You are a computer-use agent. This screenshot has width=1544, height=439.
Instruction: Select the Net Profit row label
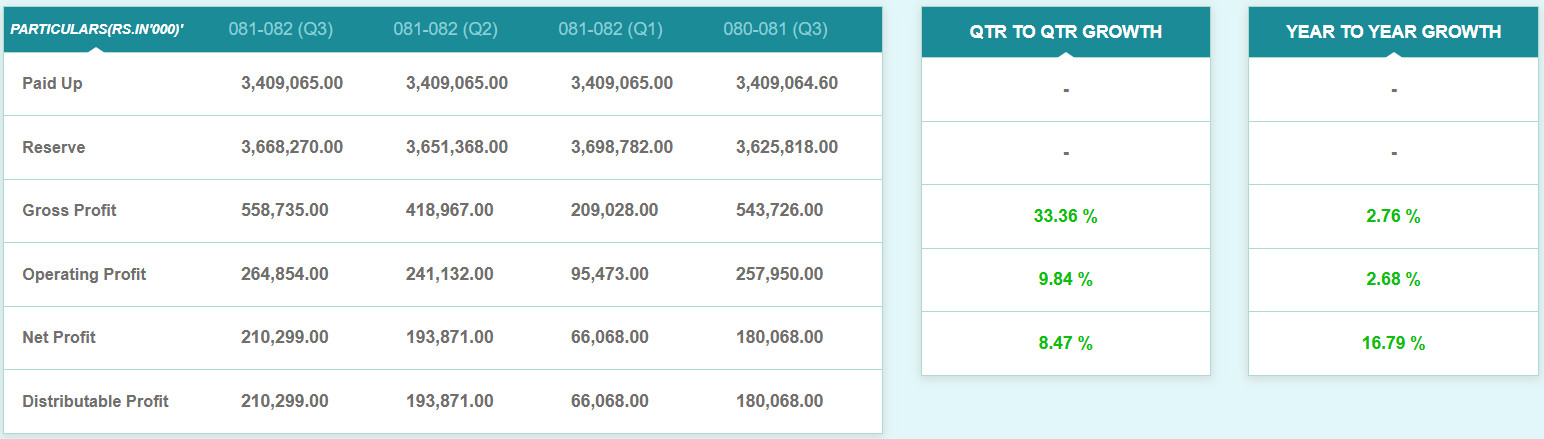click(x=59, y=338)
